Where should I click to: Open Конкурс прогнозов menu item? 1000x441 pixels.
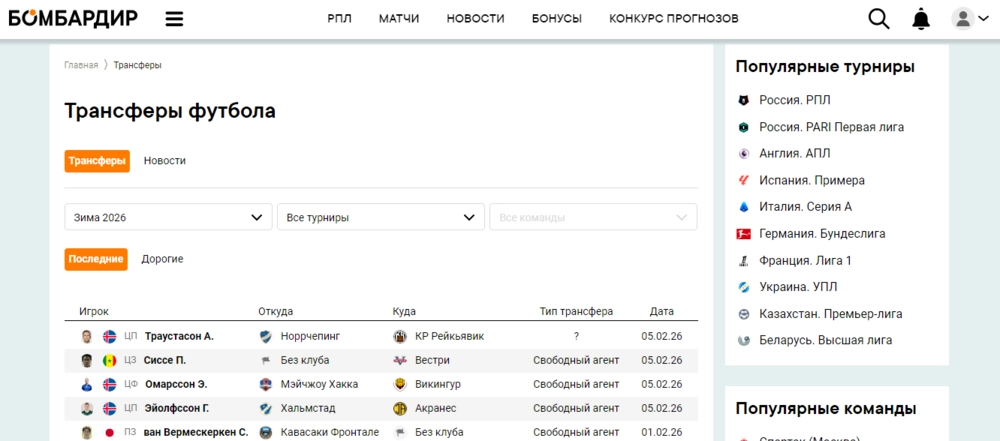tap(674, 19)
